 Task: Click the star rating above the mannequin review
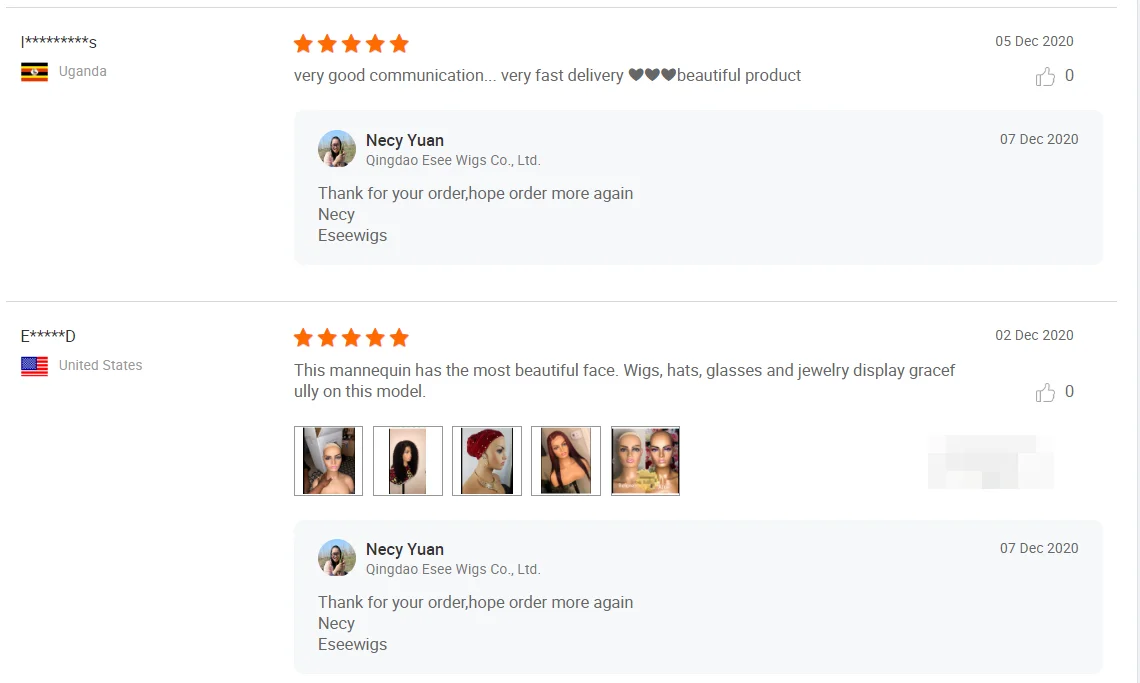pyautogui.click(x=351, y=338)
